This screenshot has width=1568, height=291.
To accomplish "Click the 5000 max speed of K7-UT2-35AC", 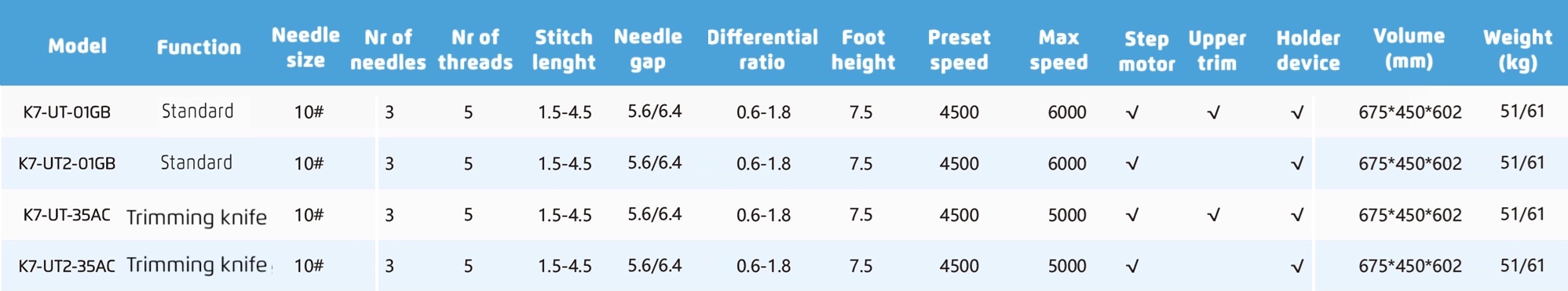I will click(x=1066, y=266).
